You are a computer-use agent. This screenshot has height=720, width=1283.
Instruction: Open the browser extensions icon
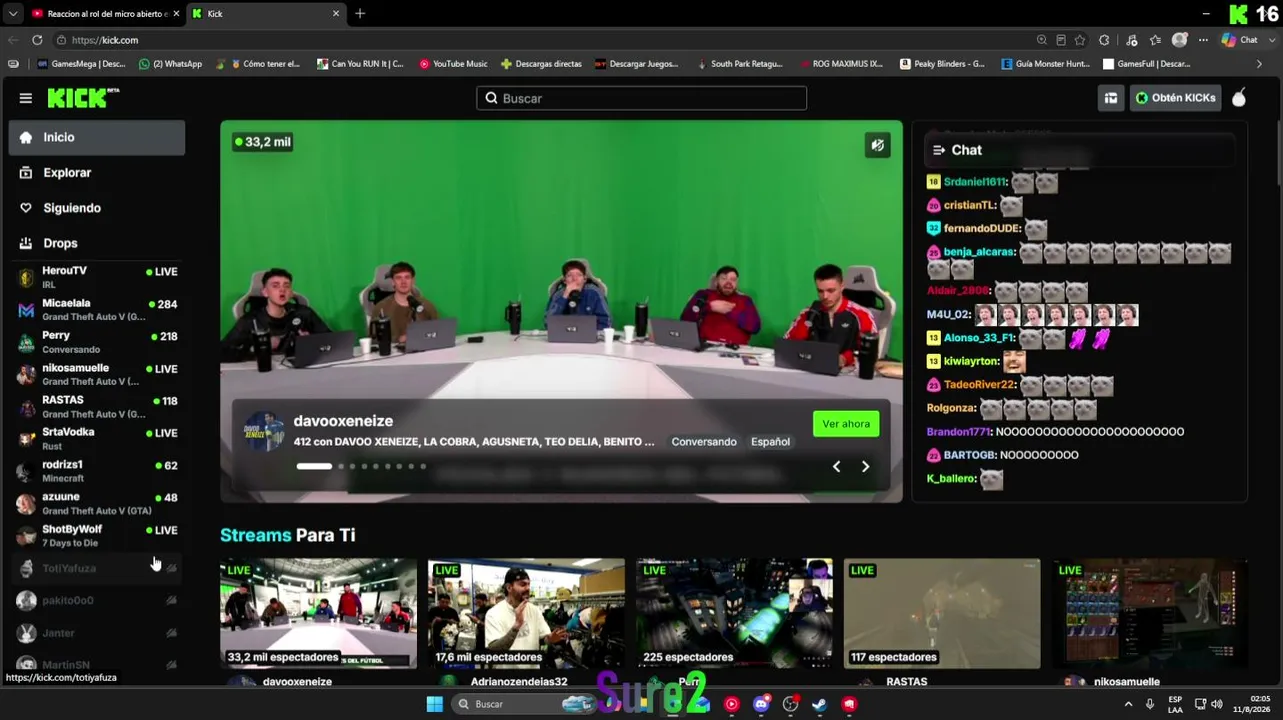point(1104,40)
